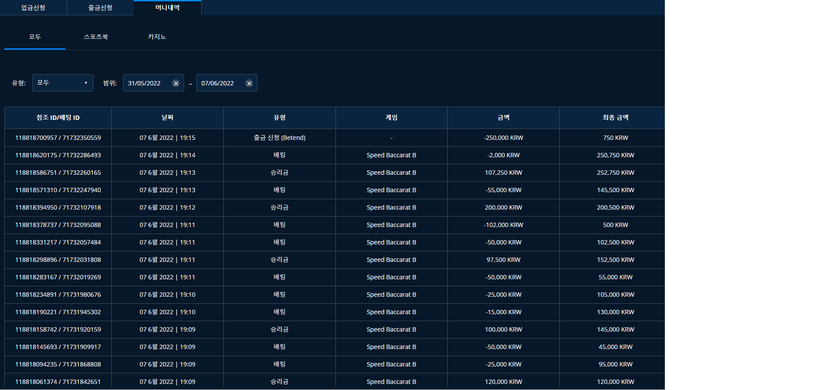
Task: Click the 97,500 KRW amount
Action: 503,260
